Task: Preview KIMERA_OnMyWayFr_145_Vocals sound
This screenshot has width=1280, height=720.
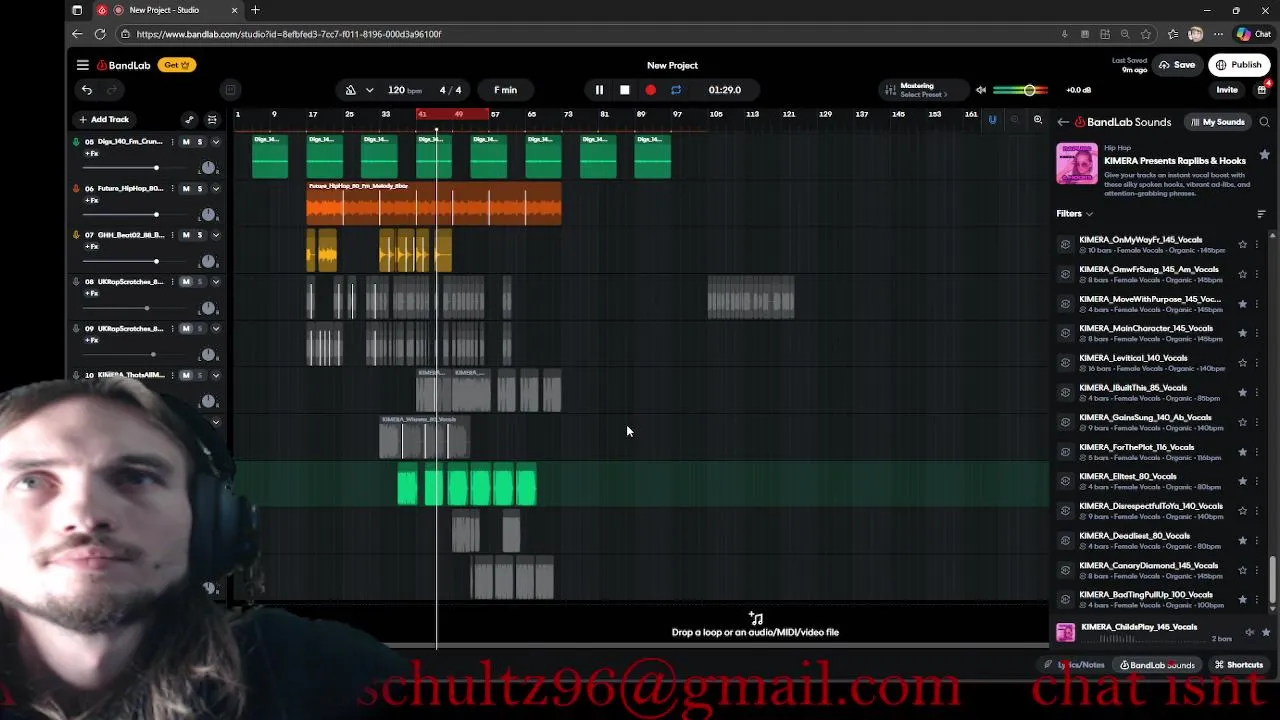Action: point(1066,244)
